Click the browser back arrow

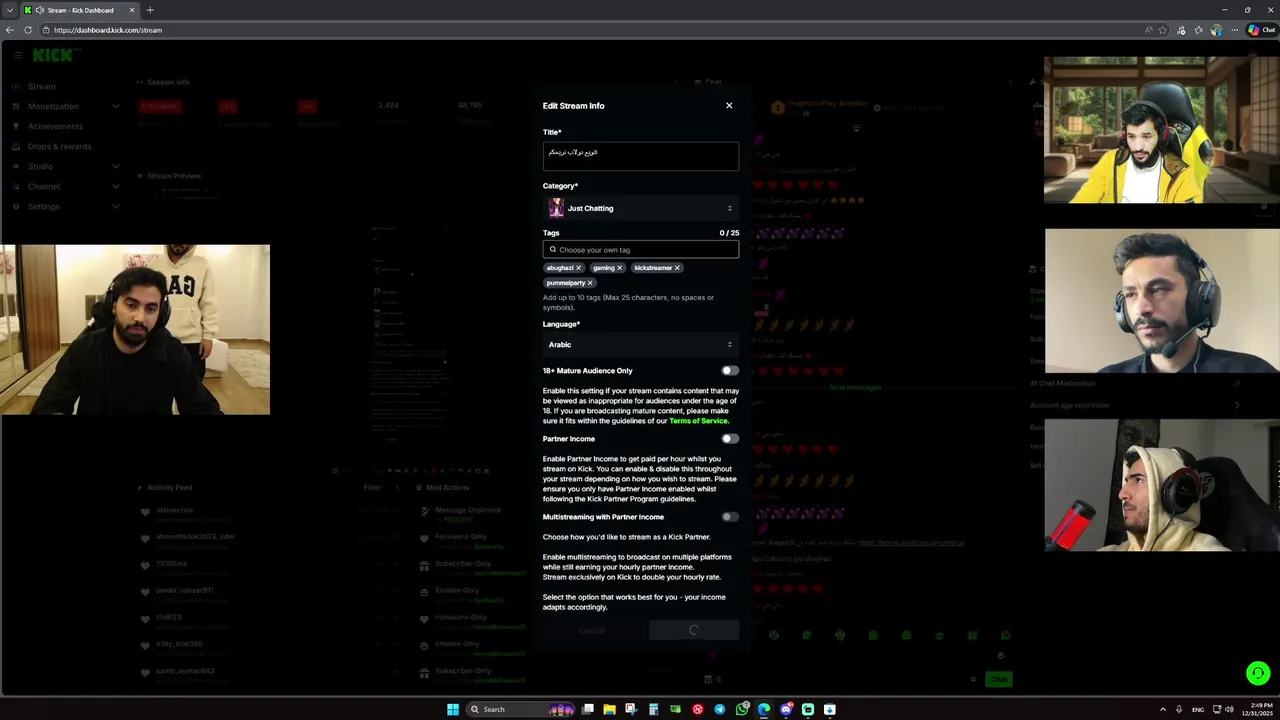pyautogui.click(x=10, y=30)
